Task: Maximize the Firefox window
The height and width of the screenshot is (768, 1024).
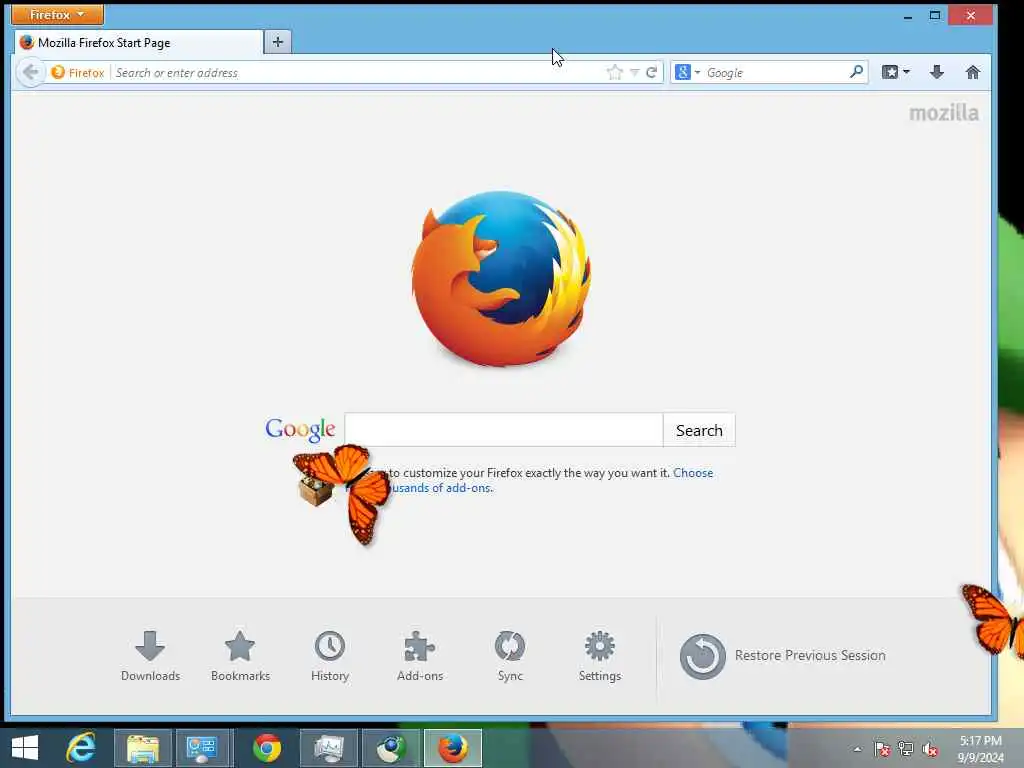Action: (x=935, y=15)
